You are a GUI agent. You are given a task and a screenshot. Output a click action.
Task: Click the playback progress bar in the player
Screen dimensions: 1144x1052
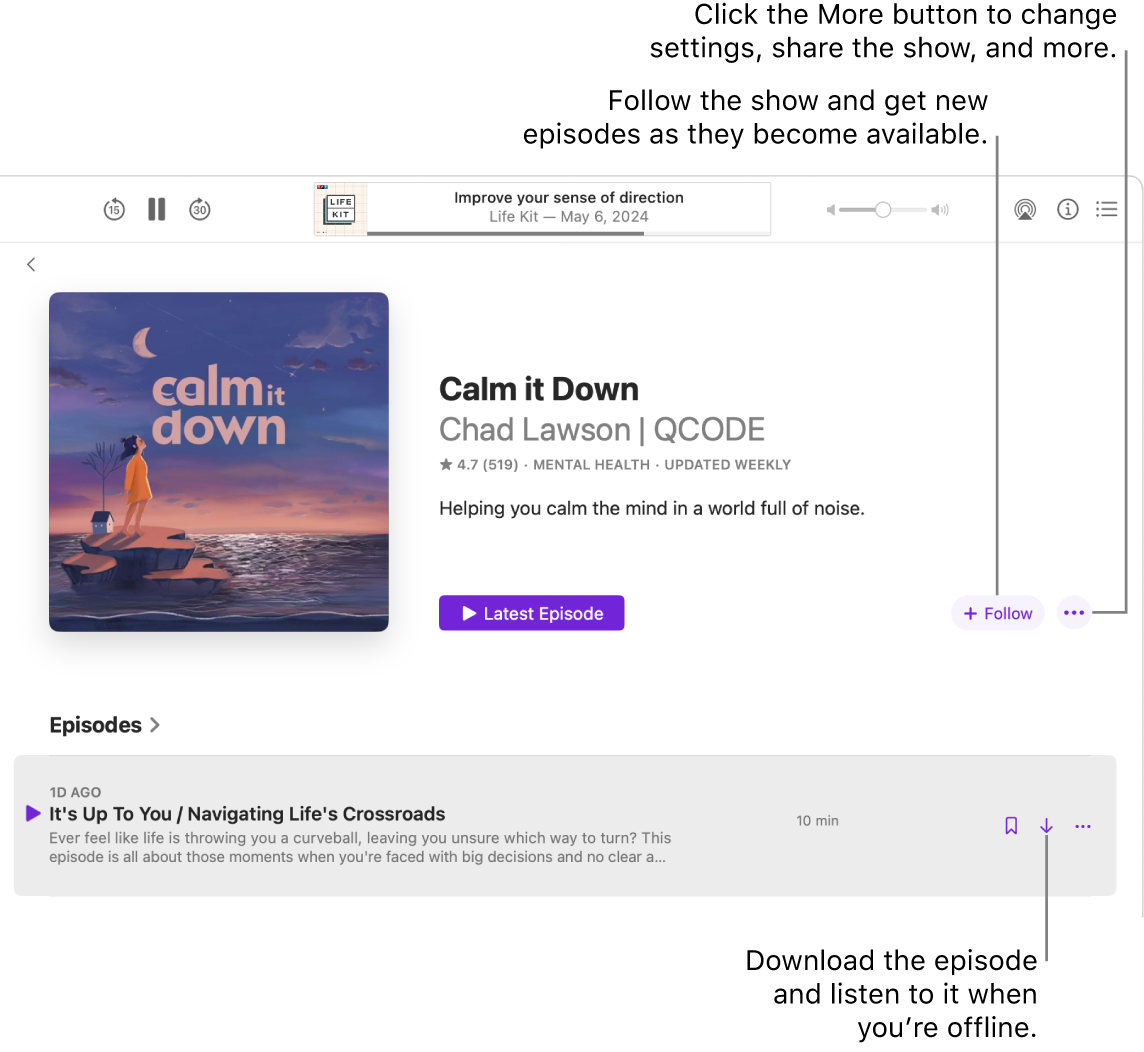click(568, 233)
